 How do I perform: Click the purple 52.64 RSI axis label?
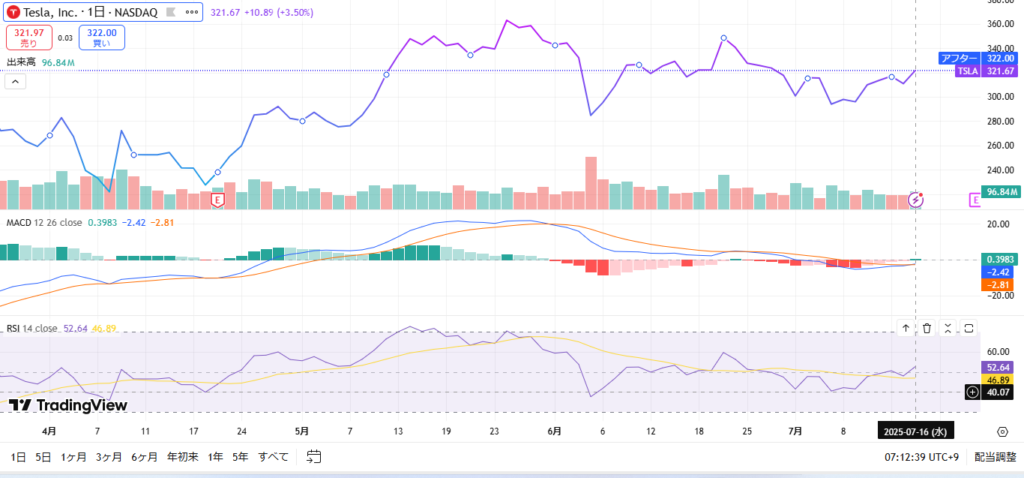tap(1000, 366)
